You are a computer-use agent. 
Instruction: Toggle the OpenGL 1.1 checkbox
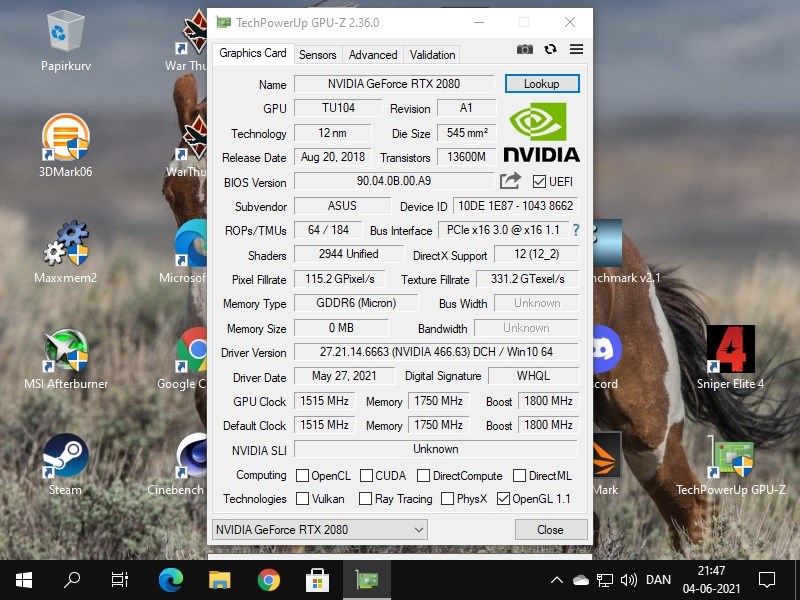pos(503,498)
